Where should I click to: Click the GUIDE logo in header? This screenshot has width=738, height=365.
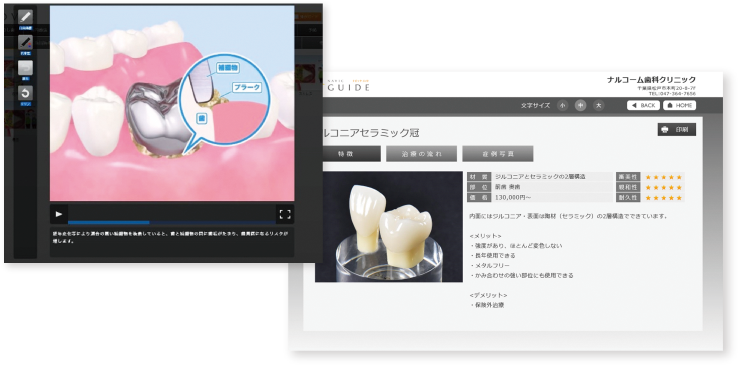348,87
